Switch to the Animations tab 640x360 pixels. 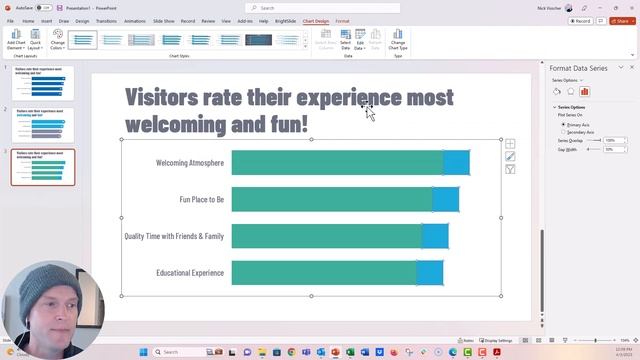[x=135, y=21]
